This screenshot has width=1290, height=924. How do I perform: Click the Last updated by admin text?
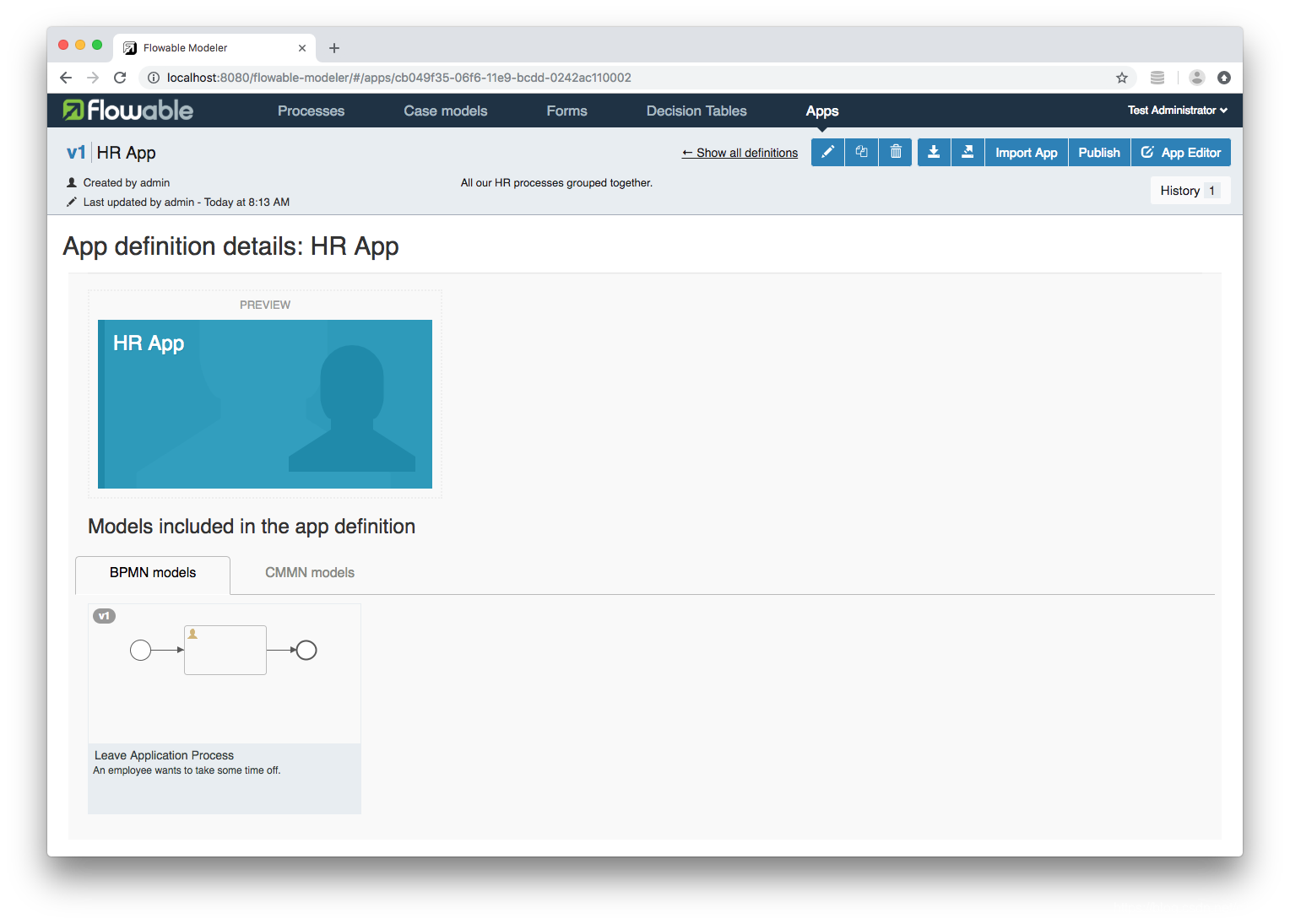click(186, 202)
